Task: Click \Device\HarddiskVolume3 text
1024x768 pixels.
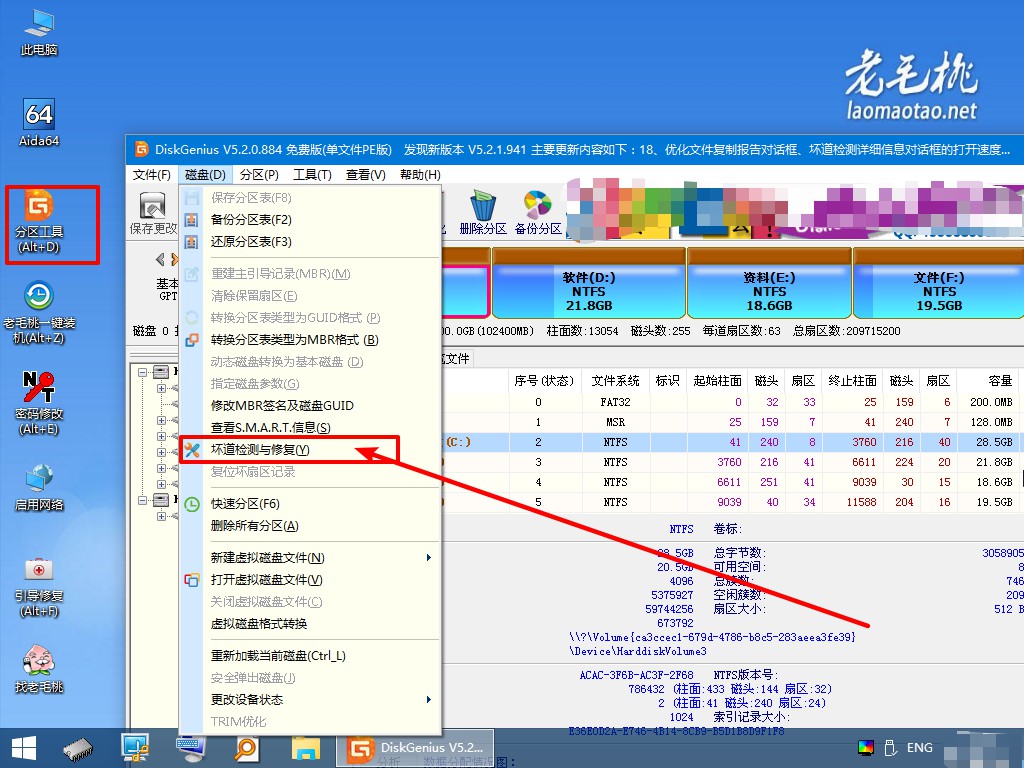Action: click(637, 651)
